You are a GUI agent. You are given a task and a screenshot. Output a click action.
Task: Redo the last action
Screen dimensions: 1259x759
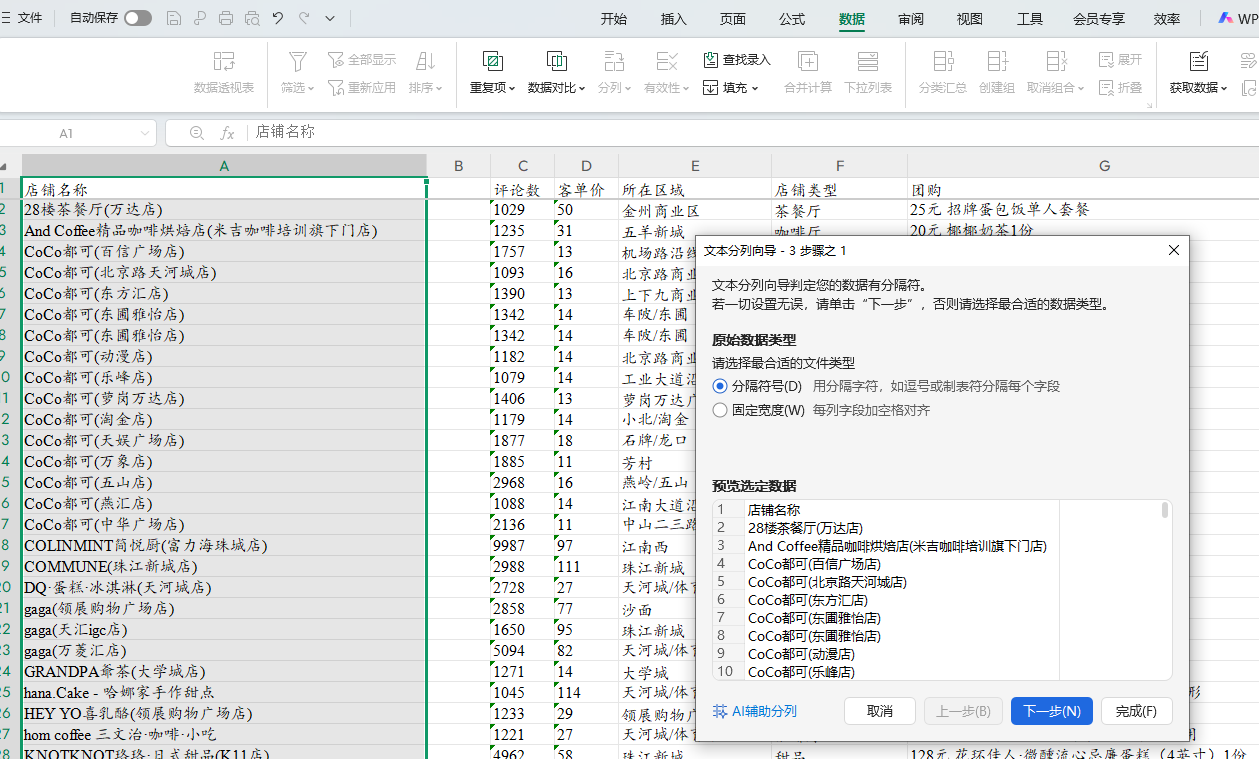304,18
